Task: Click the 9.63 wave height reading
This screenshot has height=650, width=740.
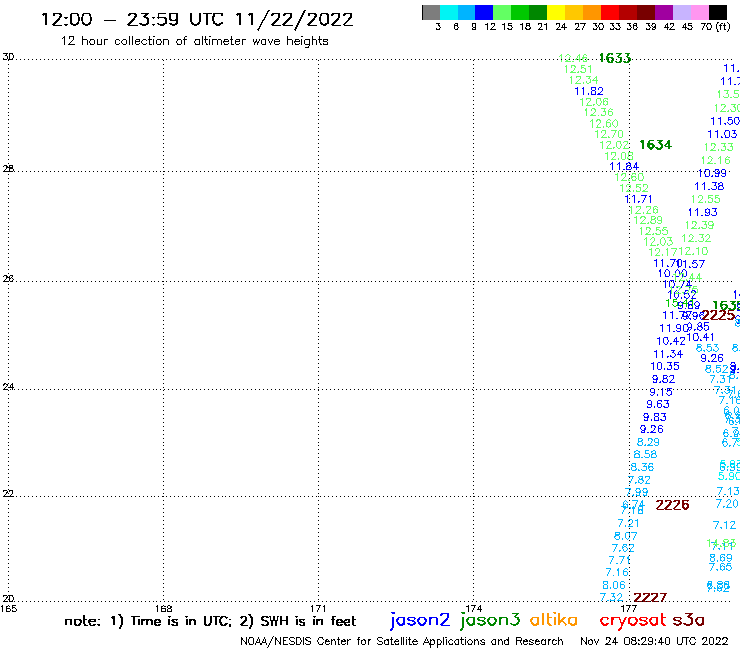Action: [657, 404]
